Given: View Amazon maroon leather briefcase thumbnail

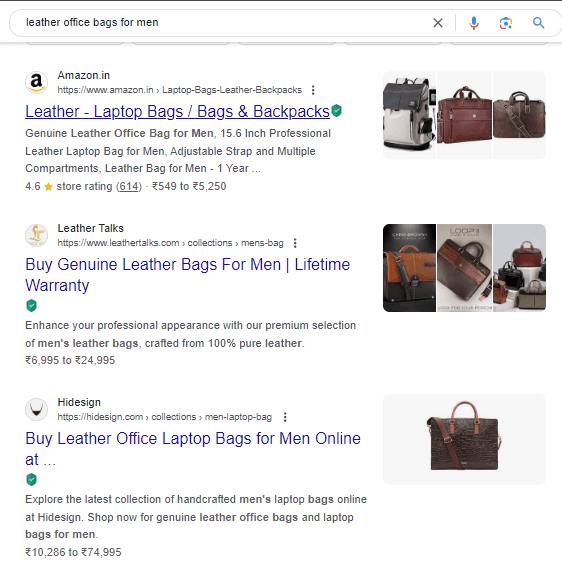Looking at the screenshot, I should pos(464,115).
